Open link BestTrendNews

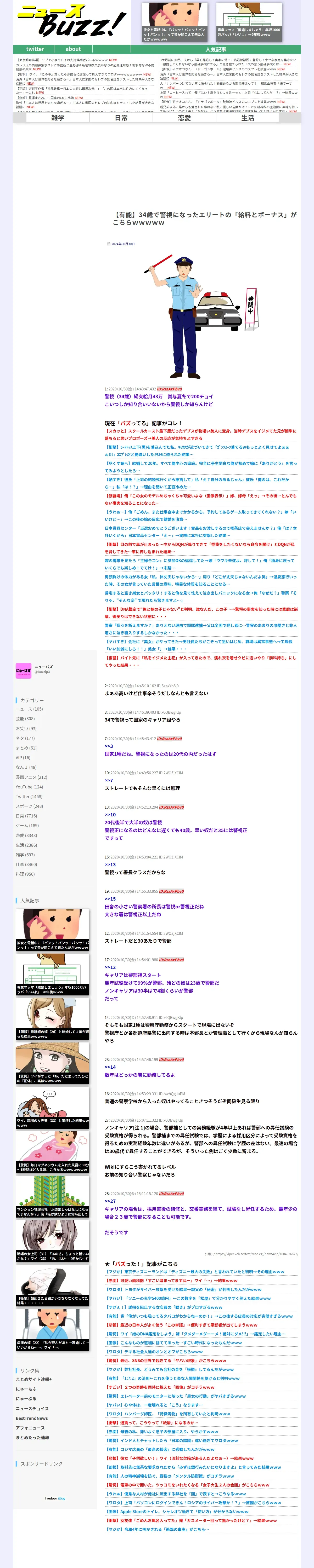click(32, 1418)
